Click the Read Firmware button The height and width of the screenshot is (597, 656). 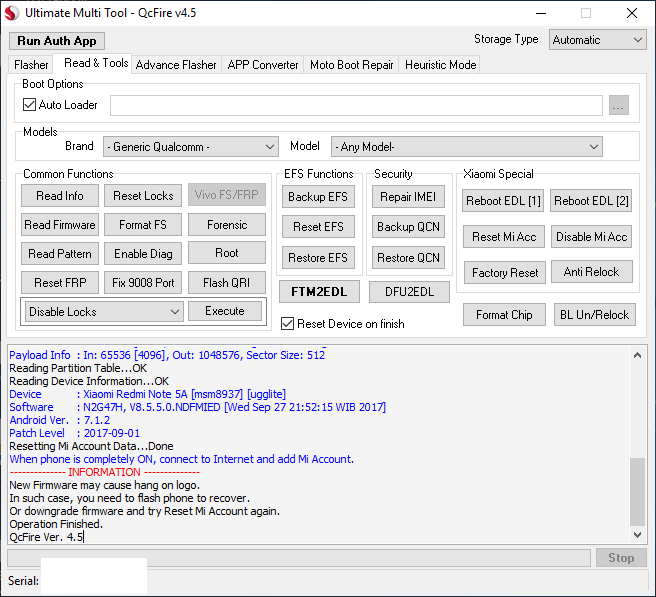click(x=60, y=225)
